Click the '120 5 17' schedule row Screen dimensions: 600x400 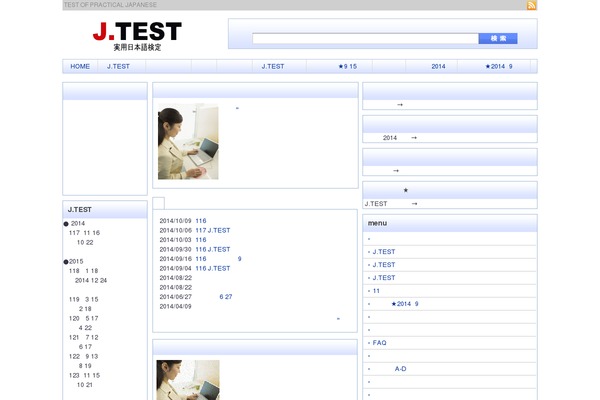83,318
